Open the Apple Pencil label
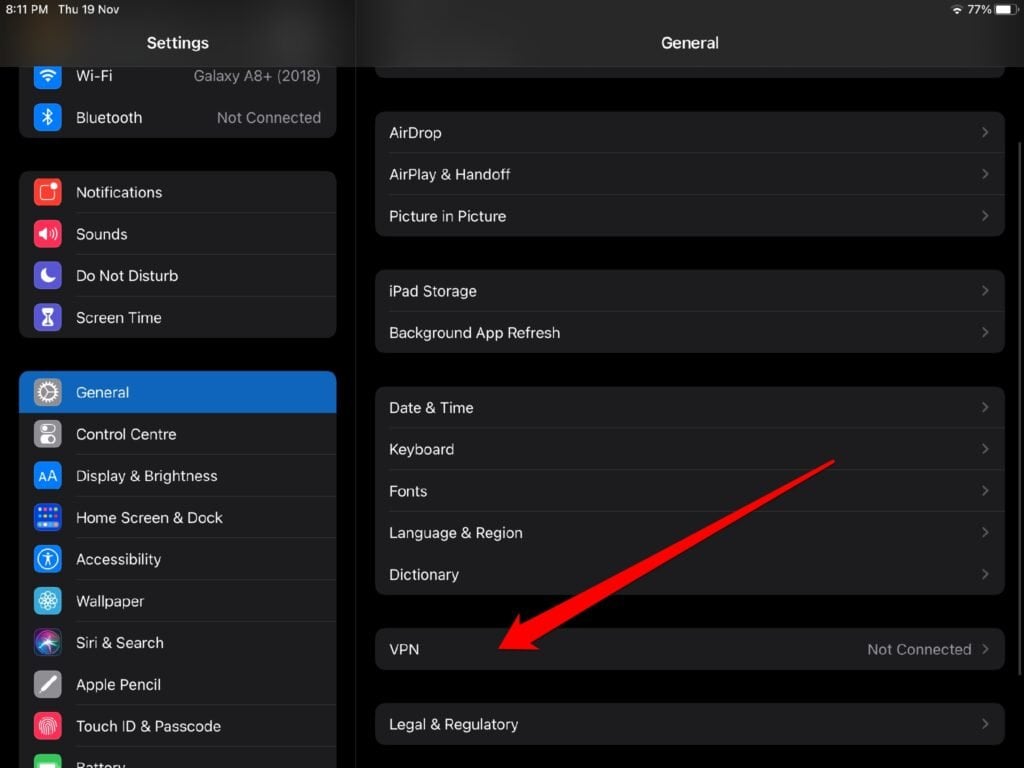Screen dimensions: 1024x768 tap(118, 685)
